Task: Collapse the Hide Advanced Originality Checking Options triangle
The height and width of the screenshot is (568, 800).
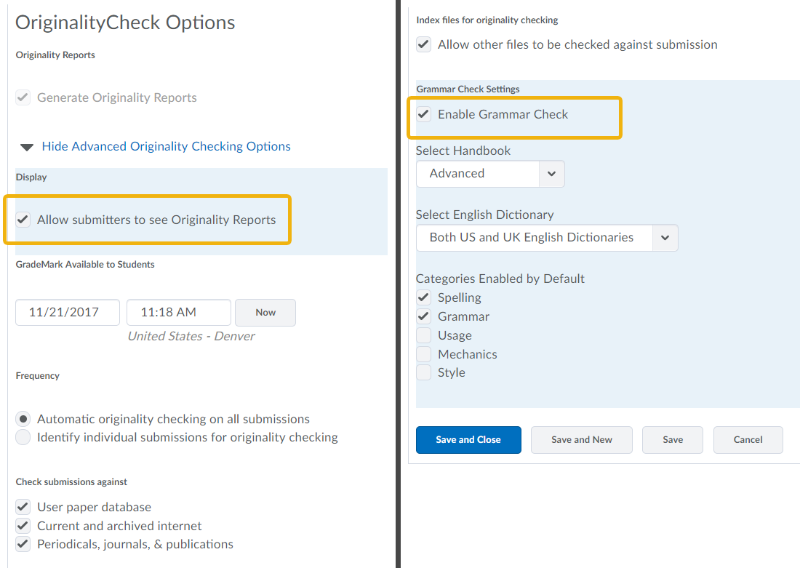Action: click(x=26, y=147)
